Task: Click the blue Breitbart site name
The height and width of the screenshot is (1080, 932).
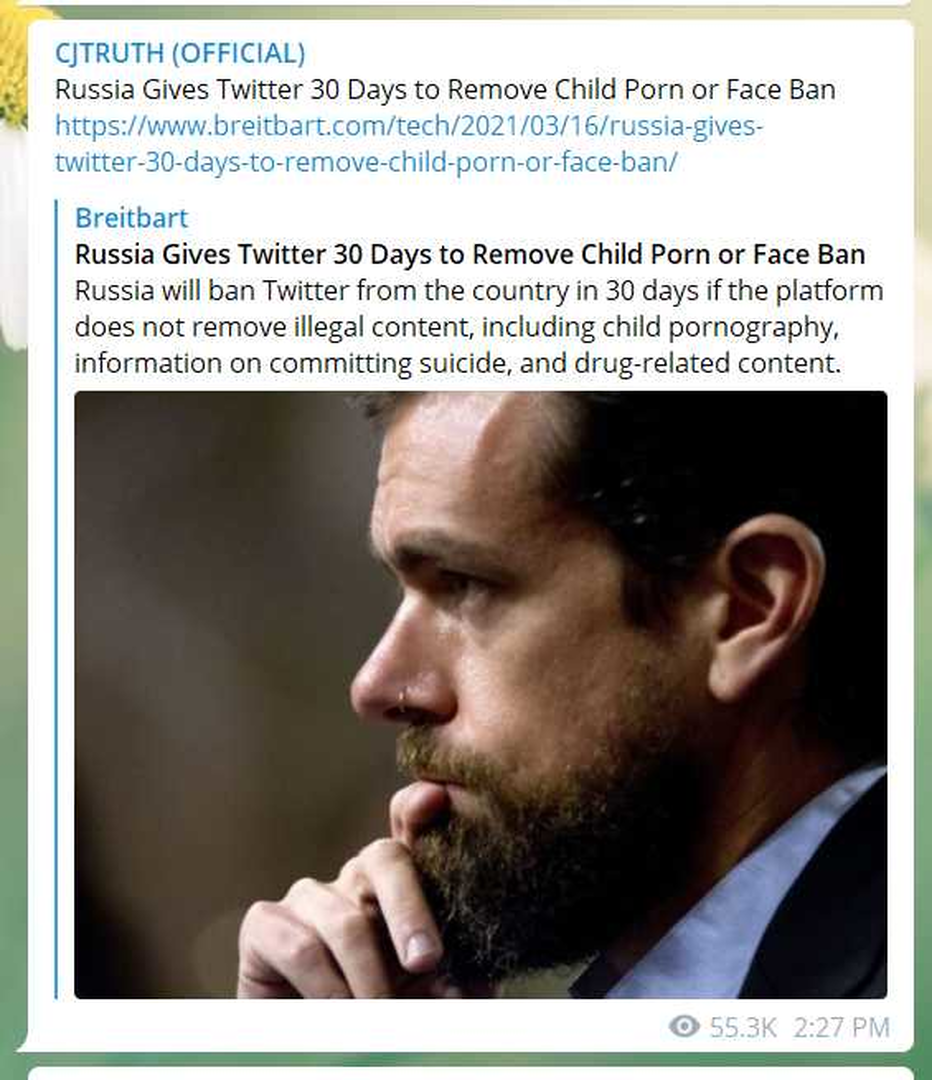Action: [x=131, y=218]
